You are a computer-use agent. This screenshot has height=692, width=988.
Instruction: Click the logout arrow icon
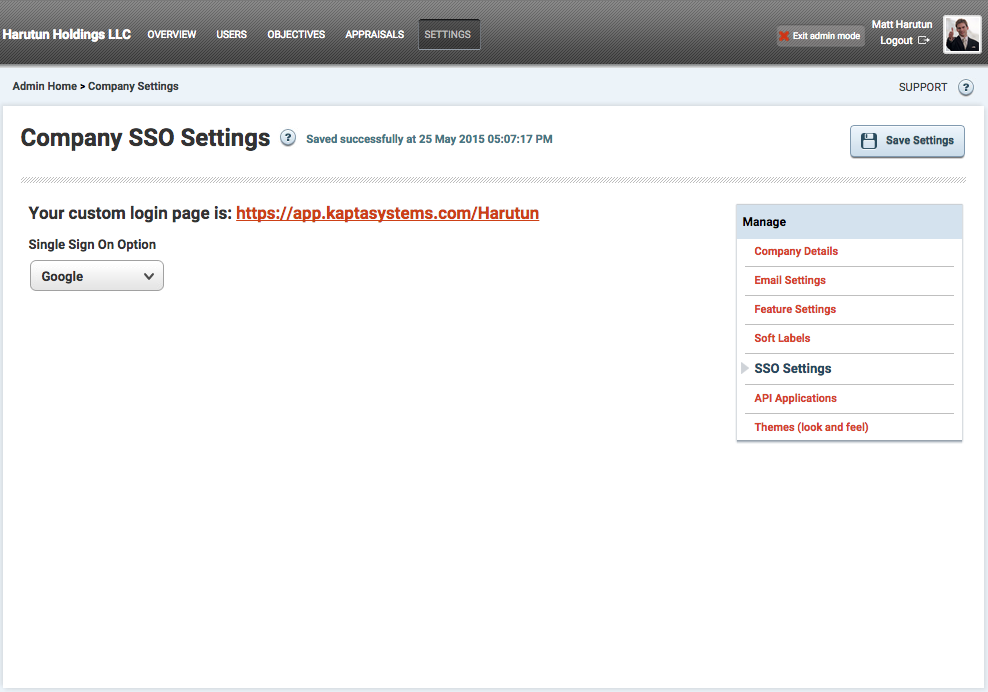click(x=924, y=40)
